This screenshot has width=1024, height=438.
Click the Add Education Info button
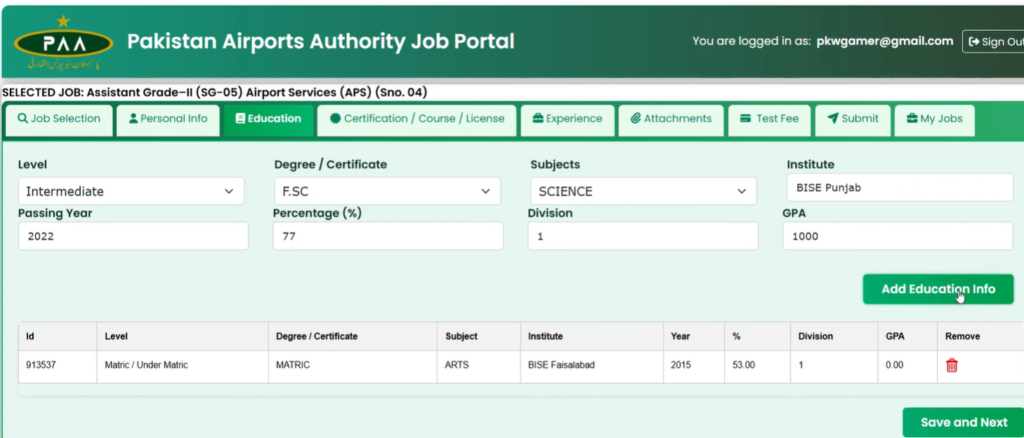pyautogui.click(x=937, y=289)
